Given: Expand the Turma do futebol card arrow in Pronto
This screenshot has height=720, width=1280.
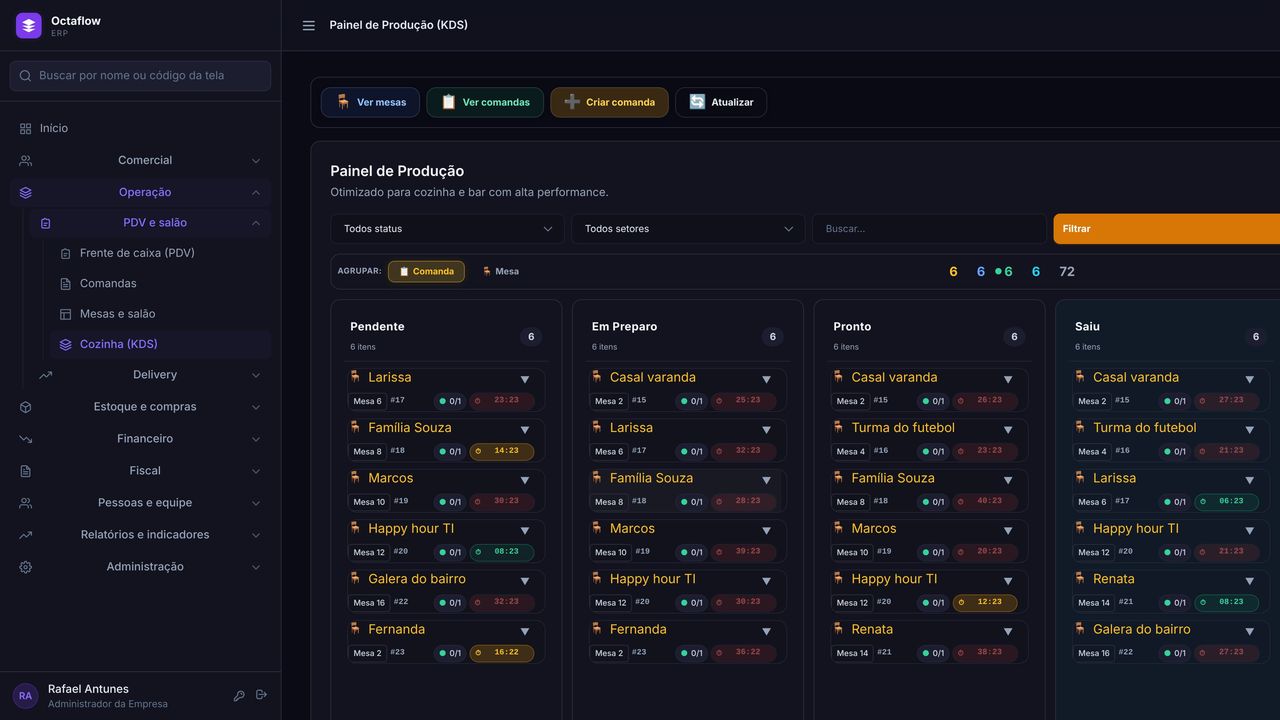Looking at the screenshot, I should 1008,430.
